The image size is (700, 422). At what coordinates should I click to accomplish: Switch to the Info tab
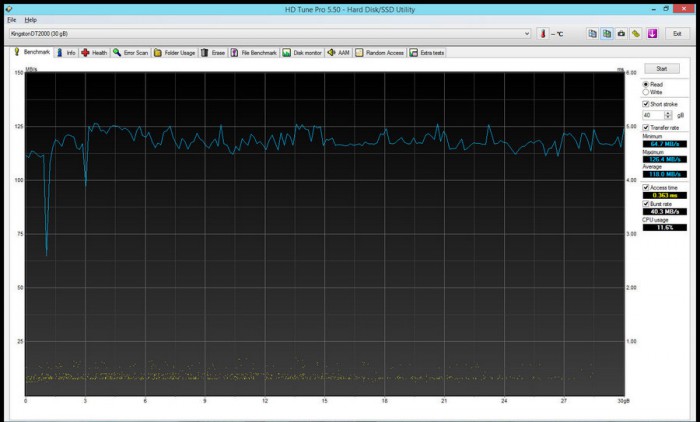66,53
